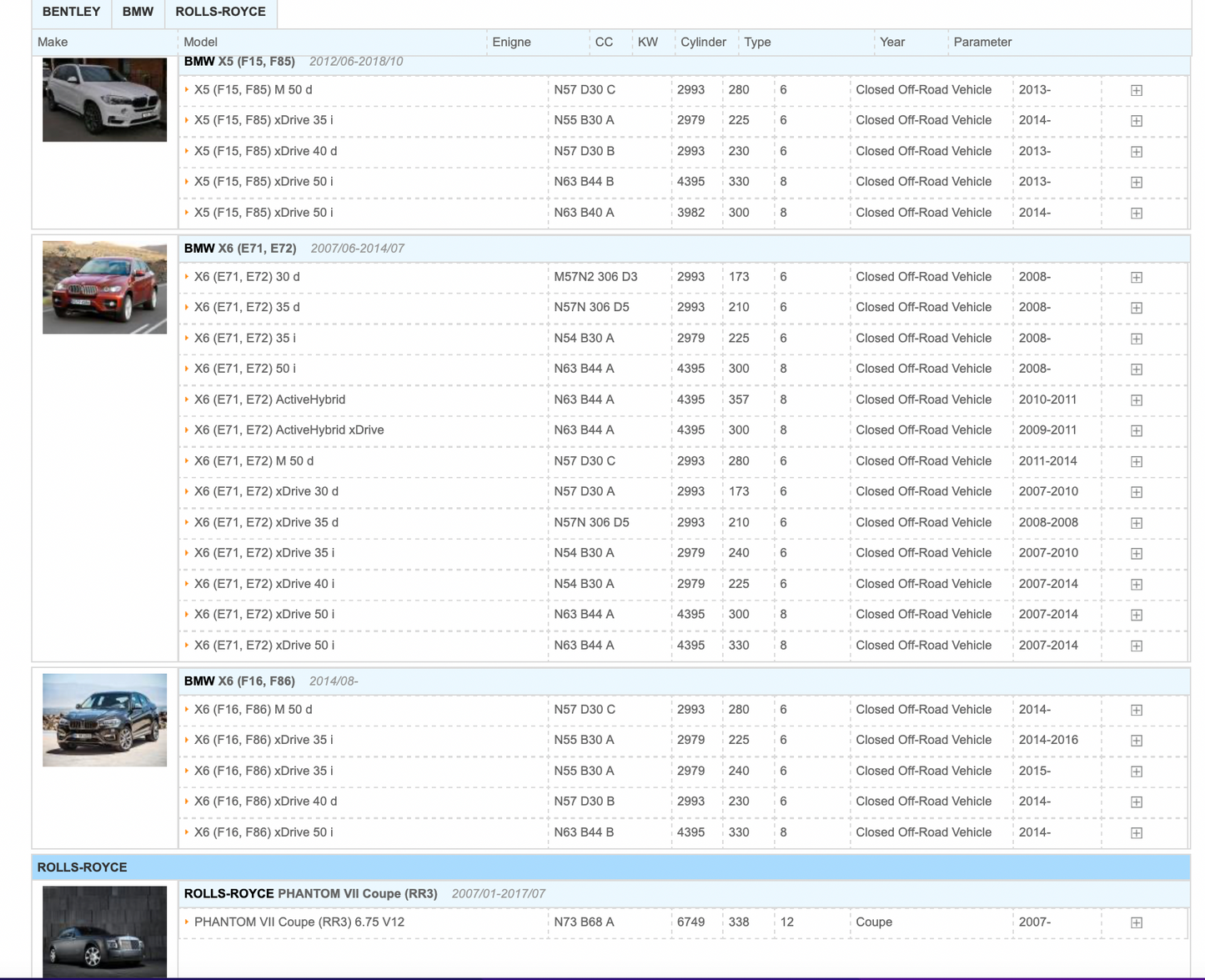Click plus icon for X6 (E71, E72) xDrive 30 d
Image resolution: width=1205 pixels, height=980 pixels.
pos(1137,492)
